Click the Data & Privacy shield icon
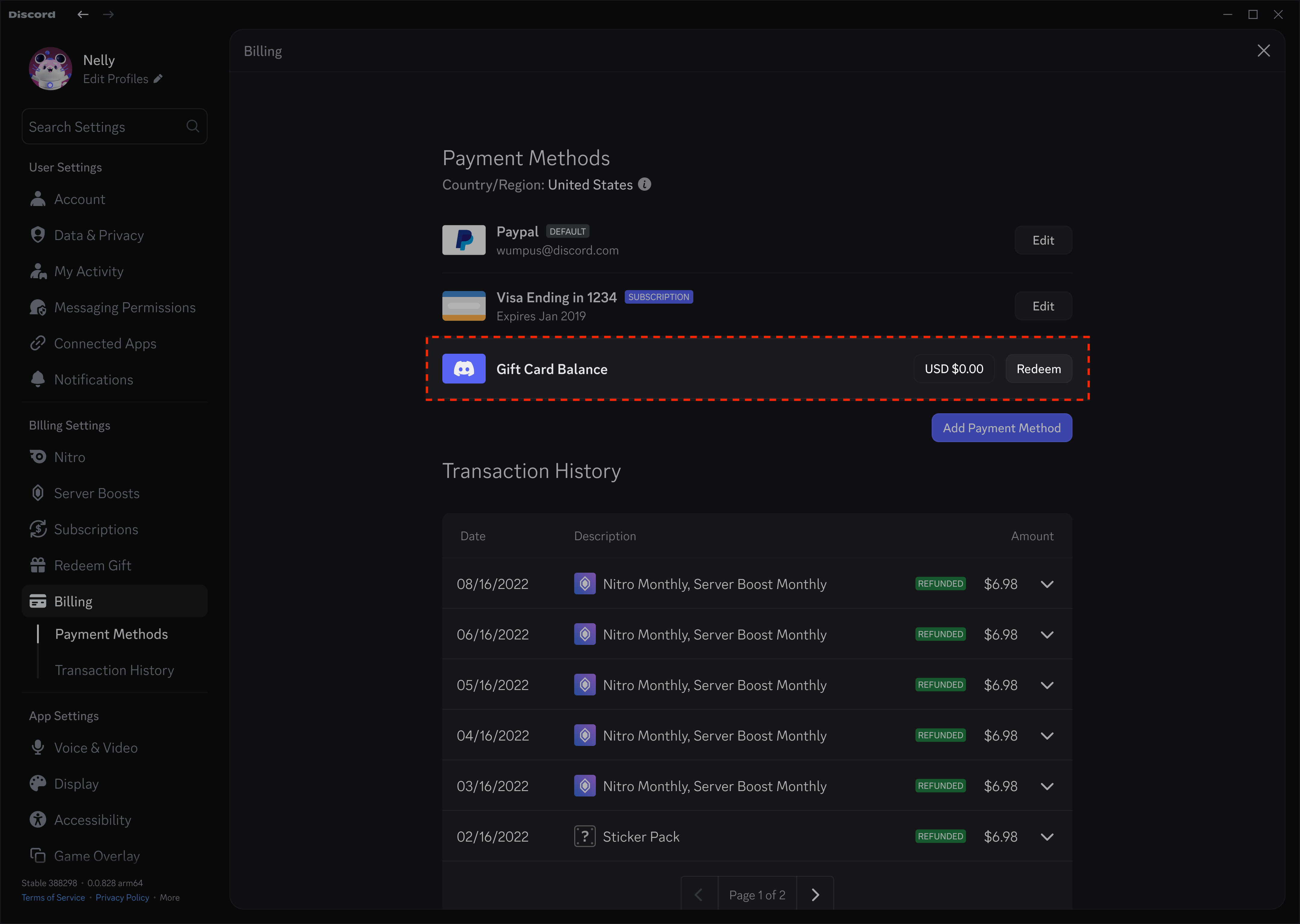 click(x=38, y=234)
